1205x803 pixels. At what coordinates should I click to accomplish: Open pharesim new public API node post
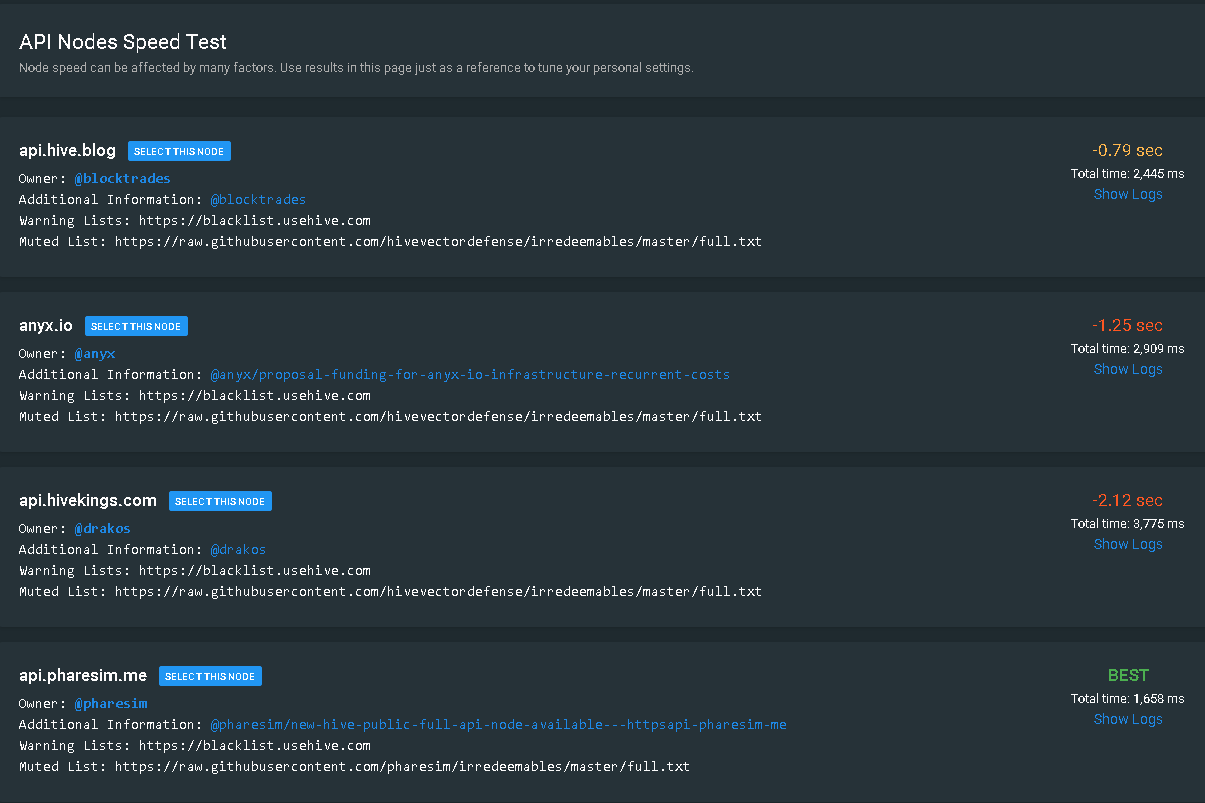(x=498, y=725)
